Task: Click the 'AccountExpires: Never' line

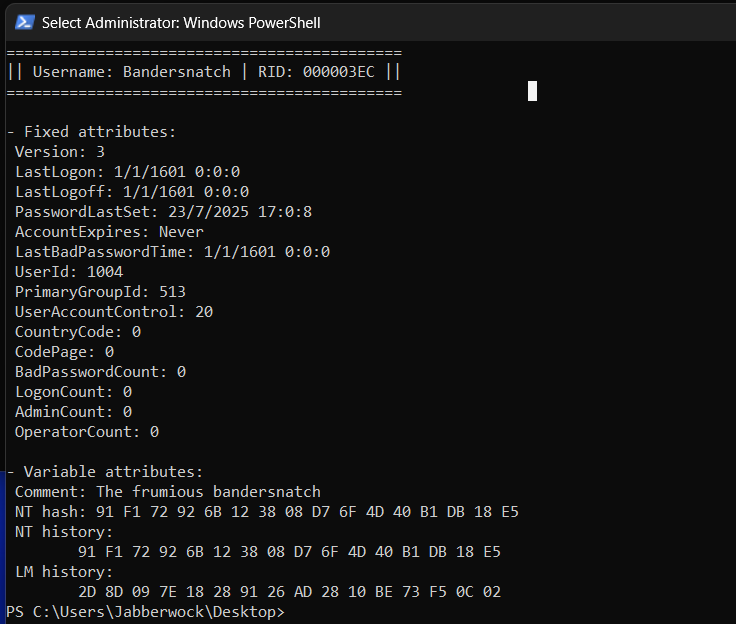Action: coord(109,232)
